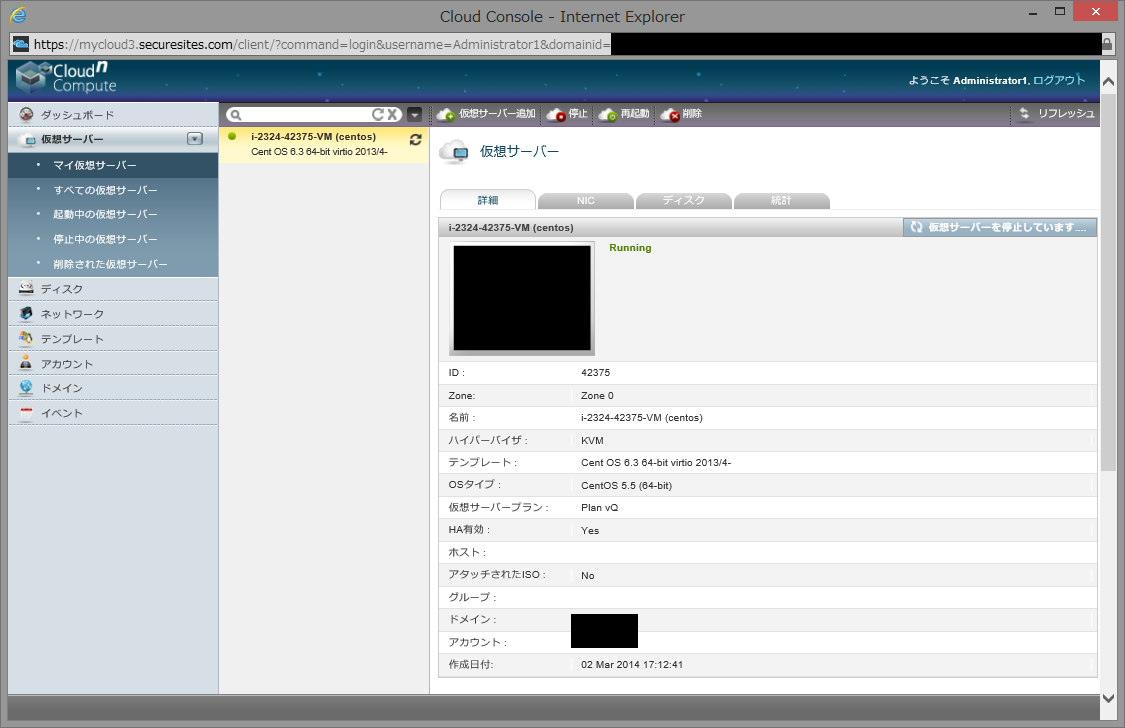Viewport: 1125px width, 728px height.
Task: Switch to the 統計 statistics tab
Action: pyautogui.click(x=781, y=201)
